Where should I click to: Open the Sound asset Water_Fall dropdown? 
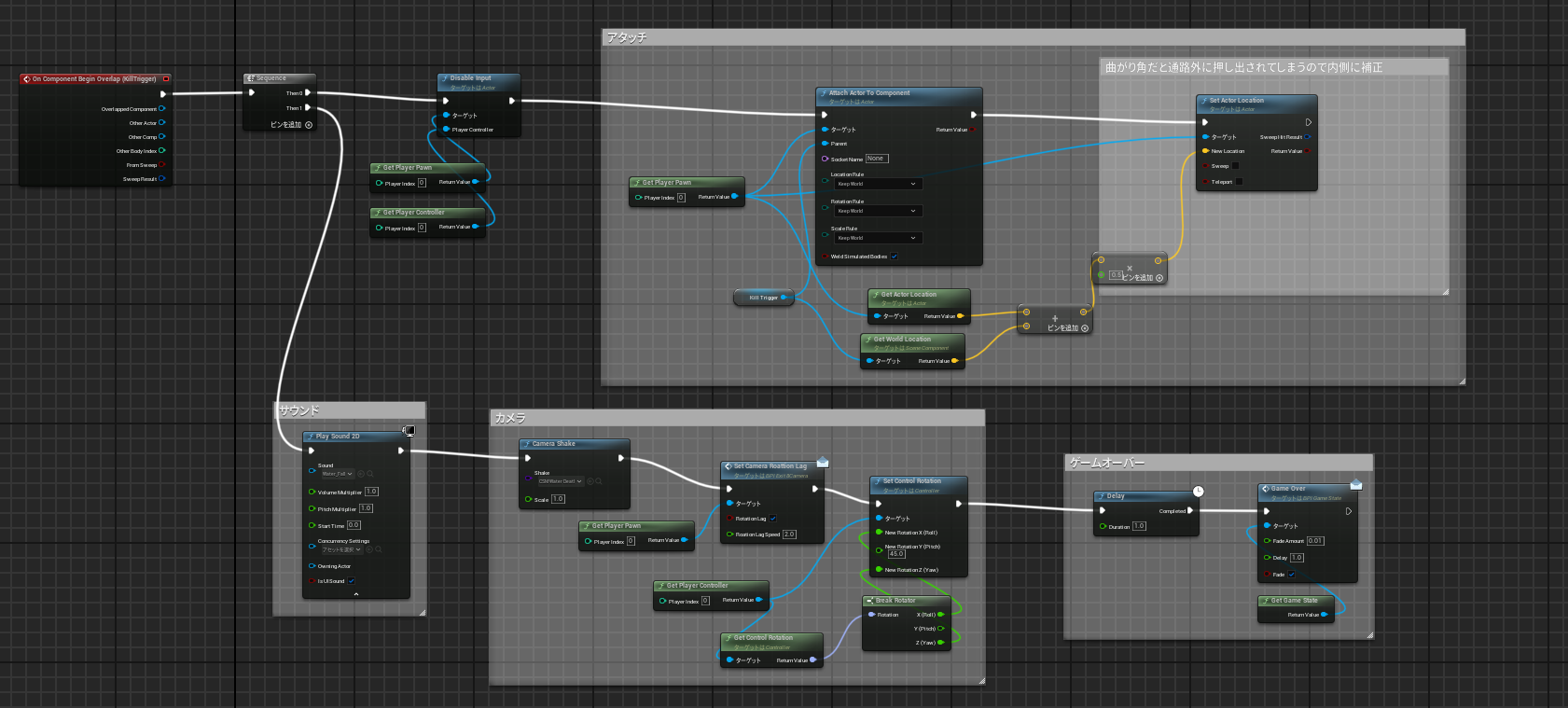point(338,474)
